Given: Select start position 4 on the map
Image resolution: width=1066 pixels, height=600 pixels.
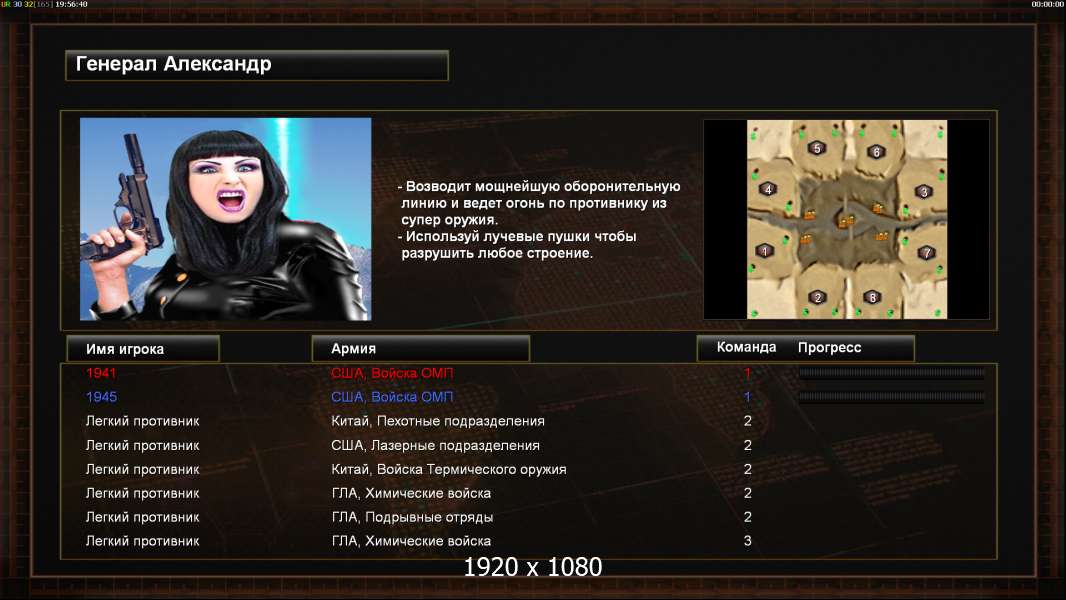Looking at the screenshot, I should coord(768,189).
